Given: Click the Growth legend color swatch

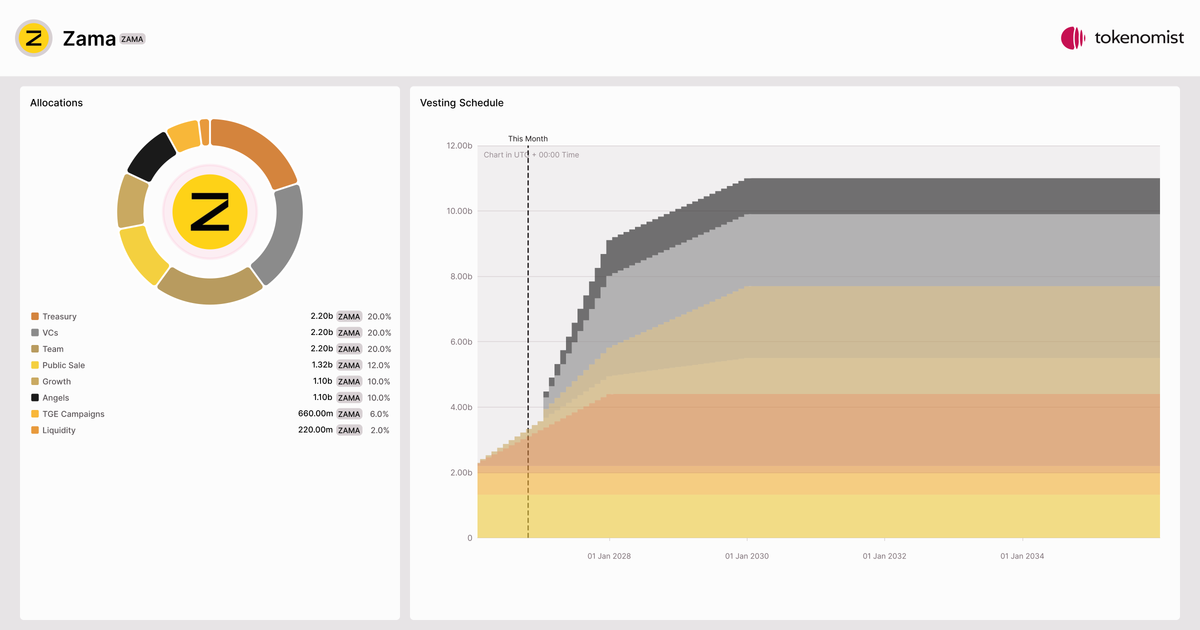Looking at the screenshot, I should pos(35,381).
